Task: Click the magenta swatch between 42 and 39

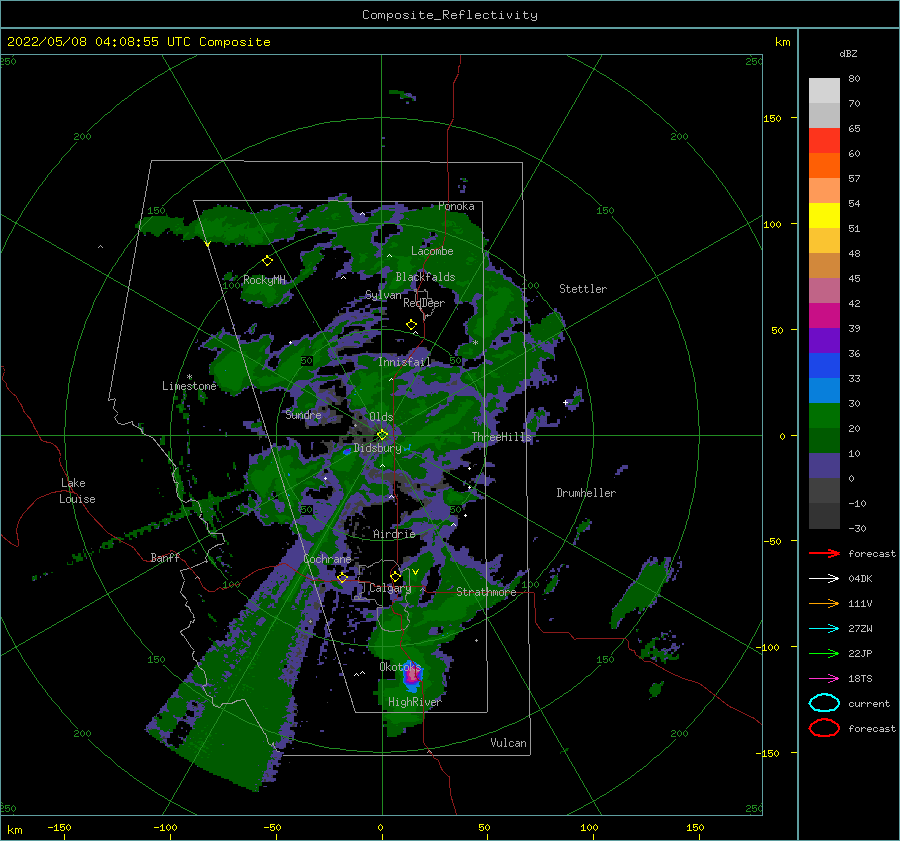Action: (x=824, y=316)
